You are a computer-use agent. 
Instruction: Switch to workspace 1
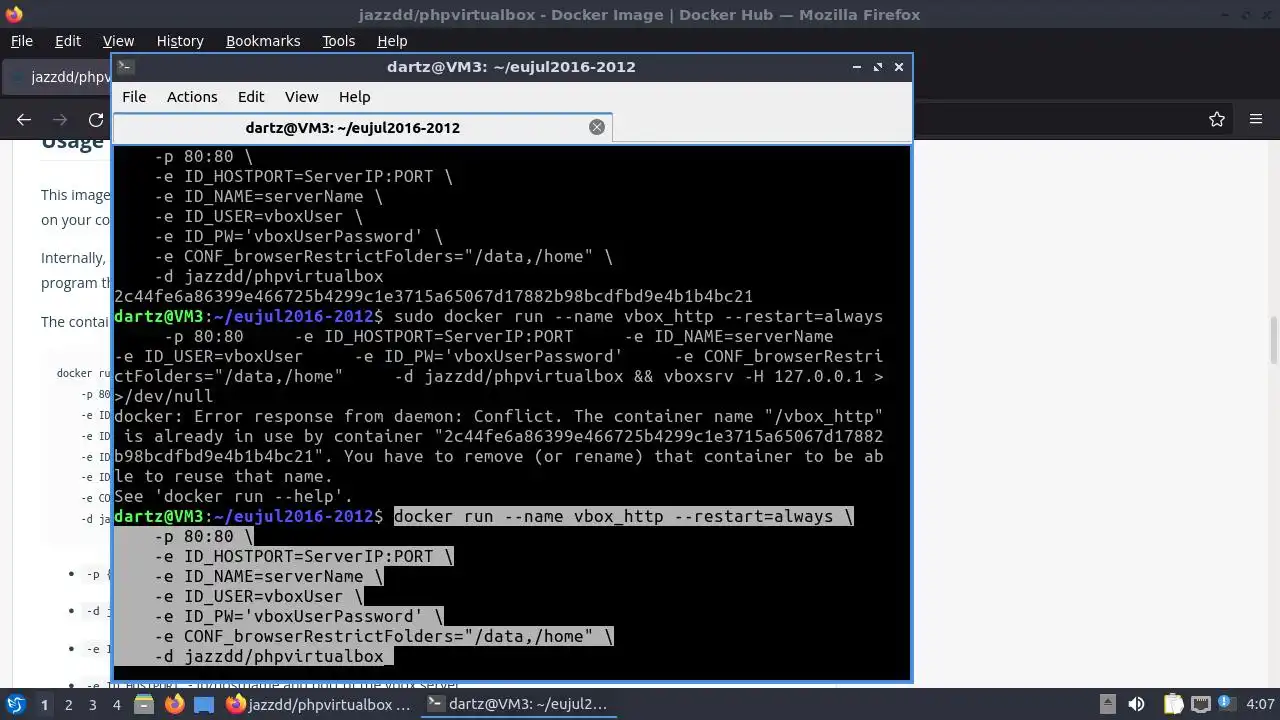(44, 704)
